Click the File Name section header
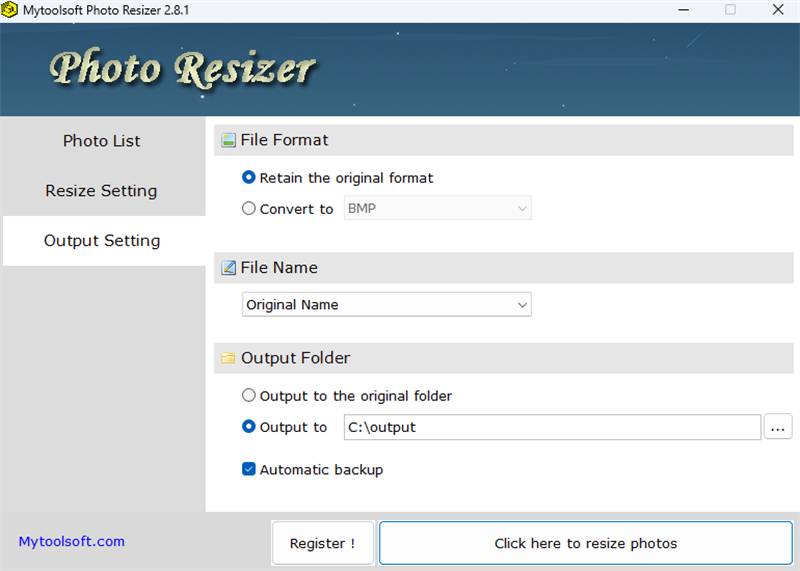Screen dimensions: 800x571 504,268
